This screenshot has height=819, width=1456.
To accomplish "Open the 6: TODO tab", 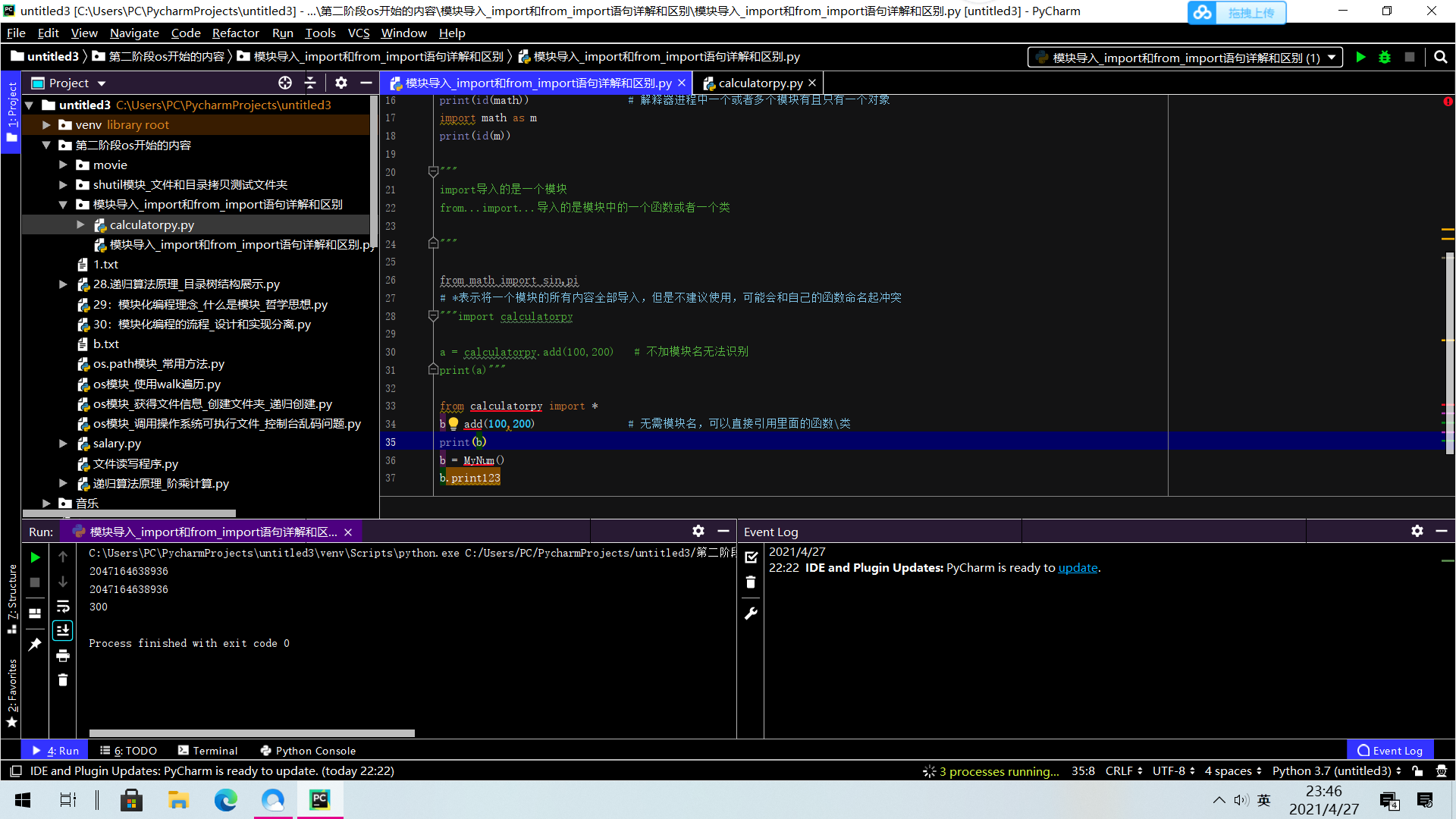I will coord(128,751).
